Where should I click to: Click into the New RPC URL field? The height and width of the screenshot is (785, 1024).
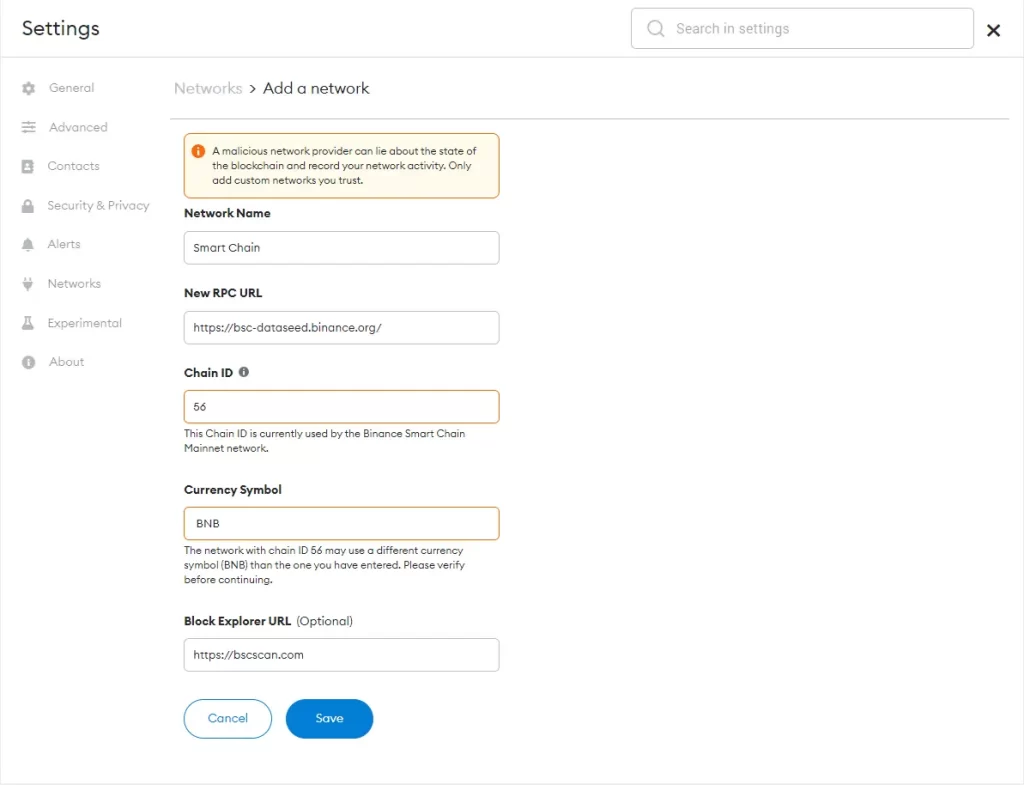coord(342,327)
